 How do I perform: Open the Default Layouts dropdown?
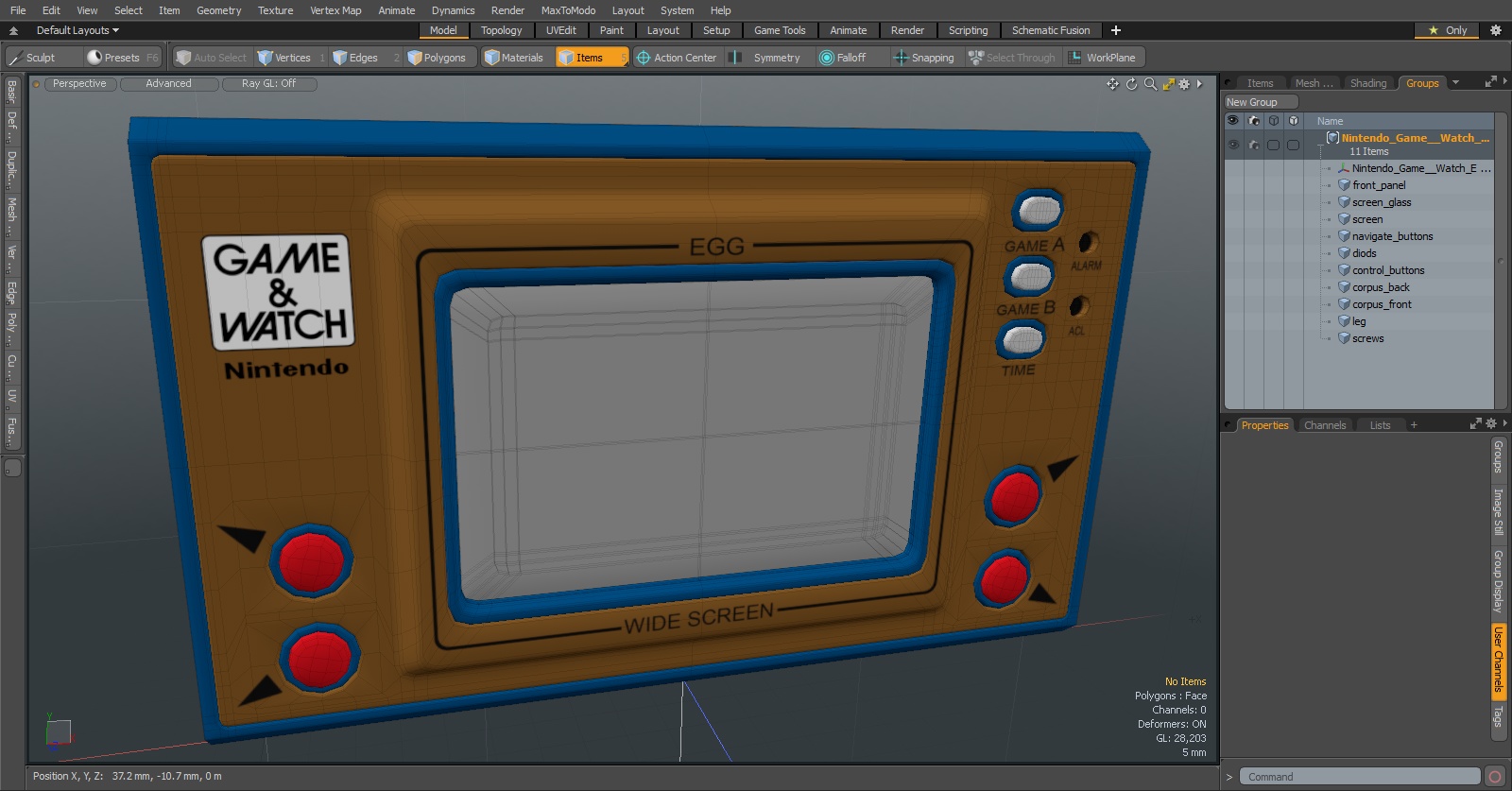(x=77, y=30)
